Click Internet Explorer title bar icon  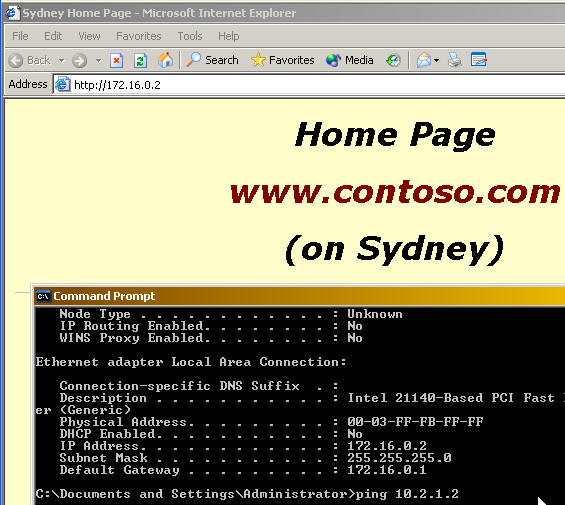pos(12,13)
